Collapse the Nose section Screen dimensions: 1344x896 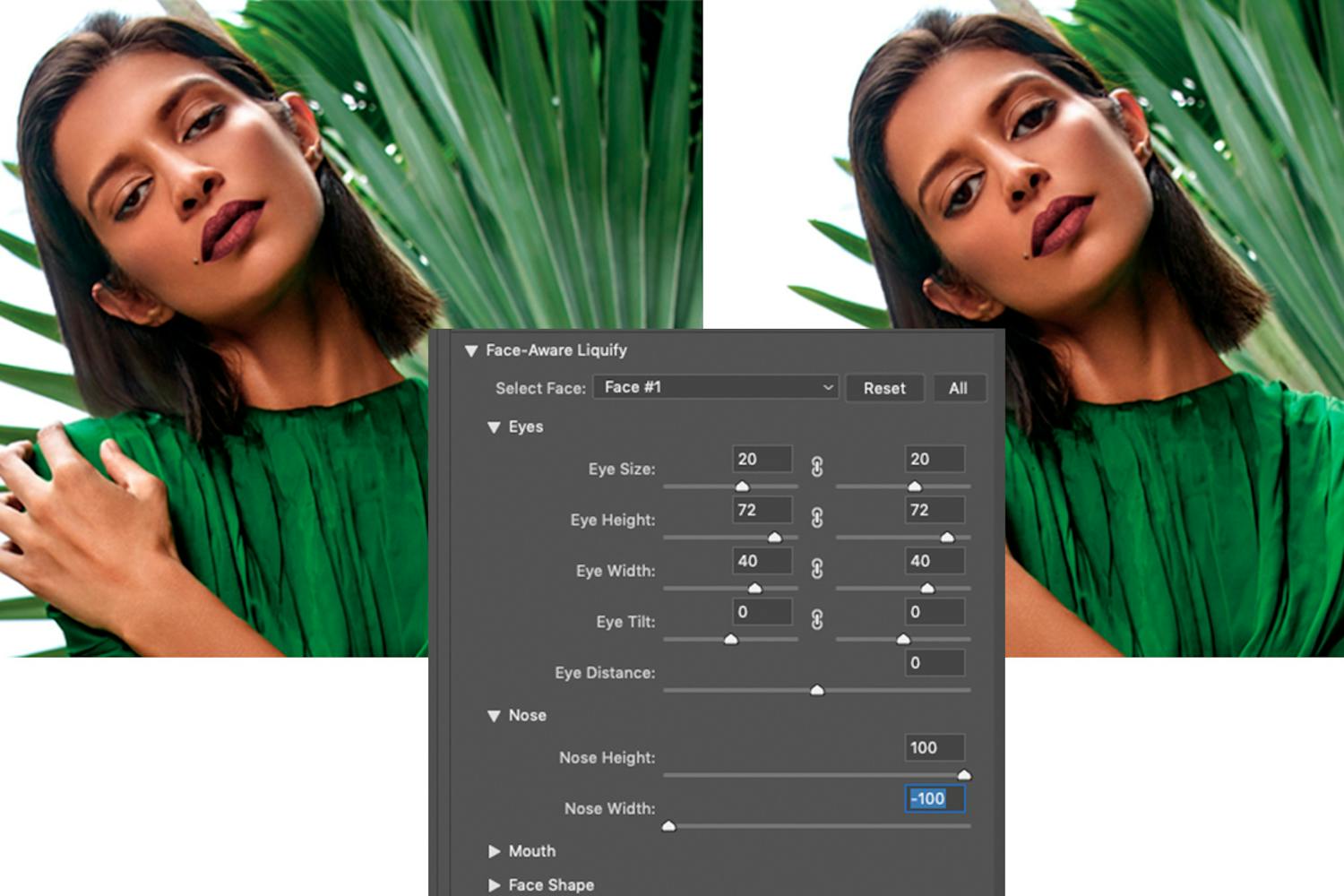pyautogui.click(x=494, y=715)
